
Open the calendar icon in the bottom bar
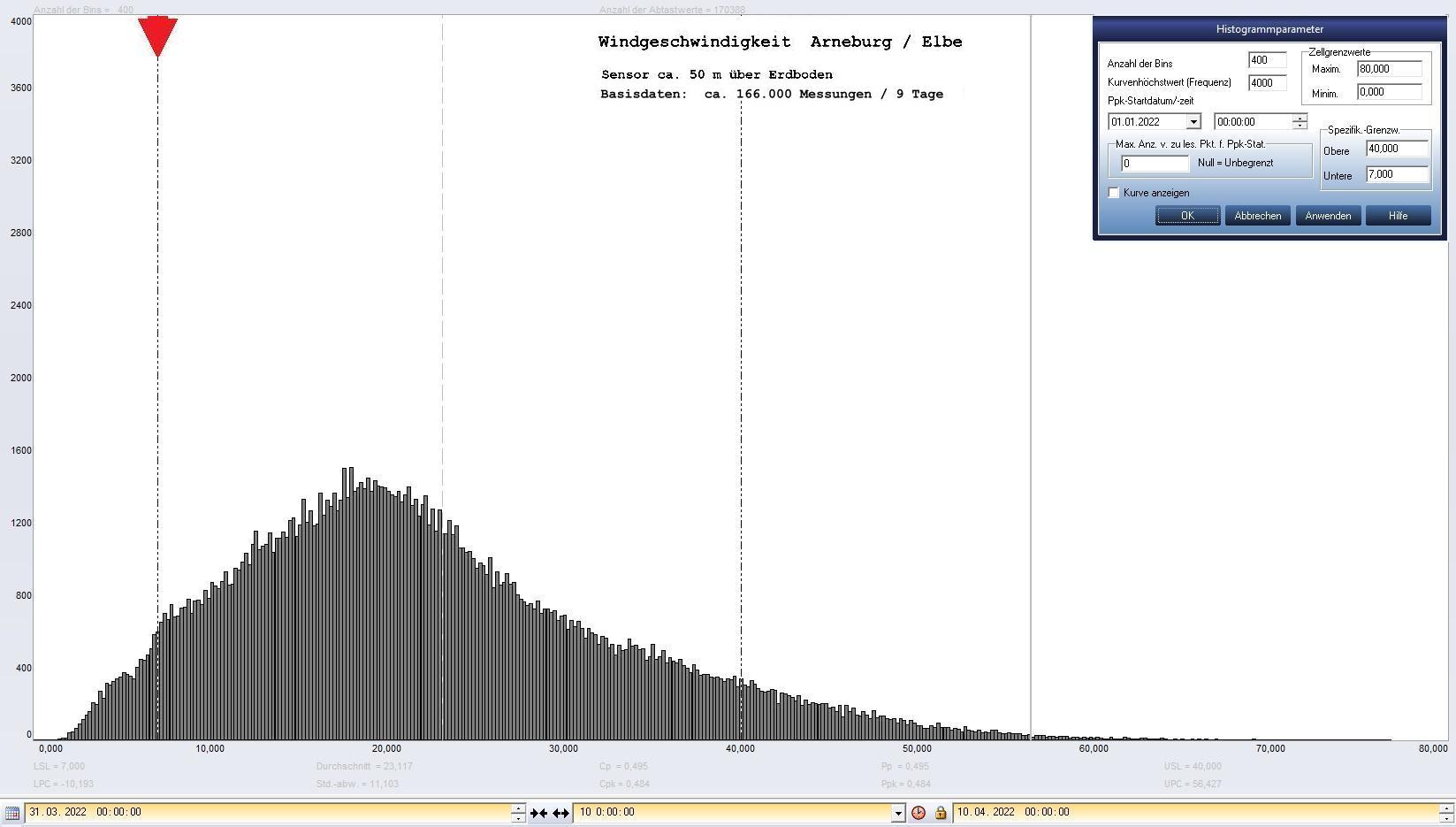point(11,813)
